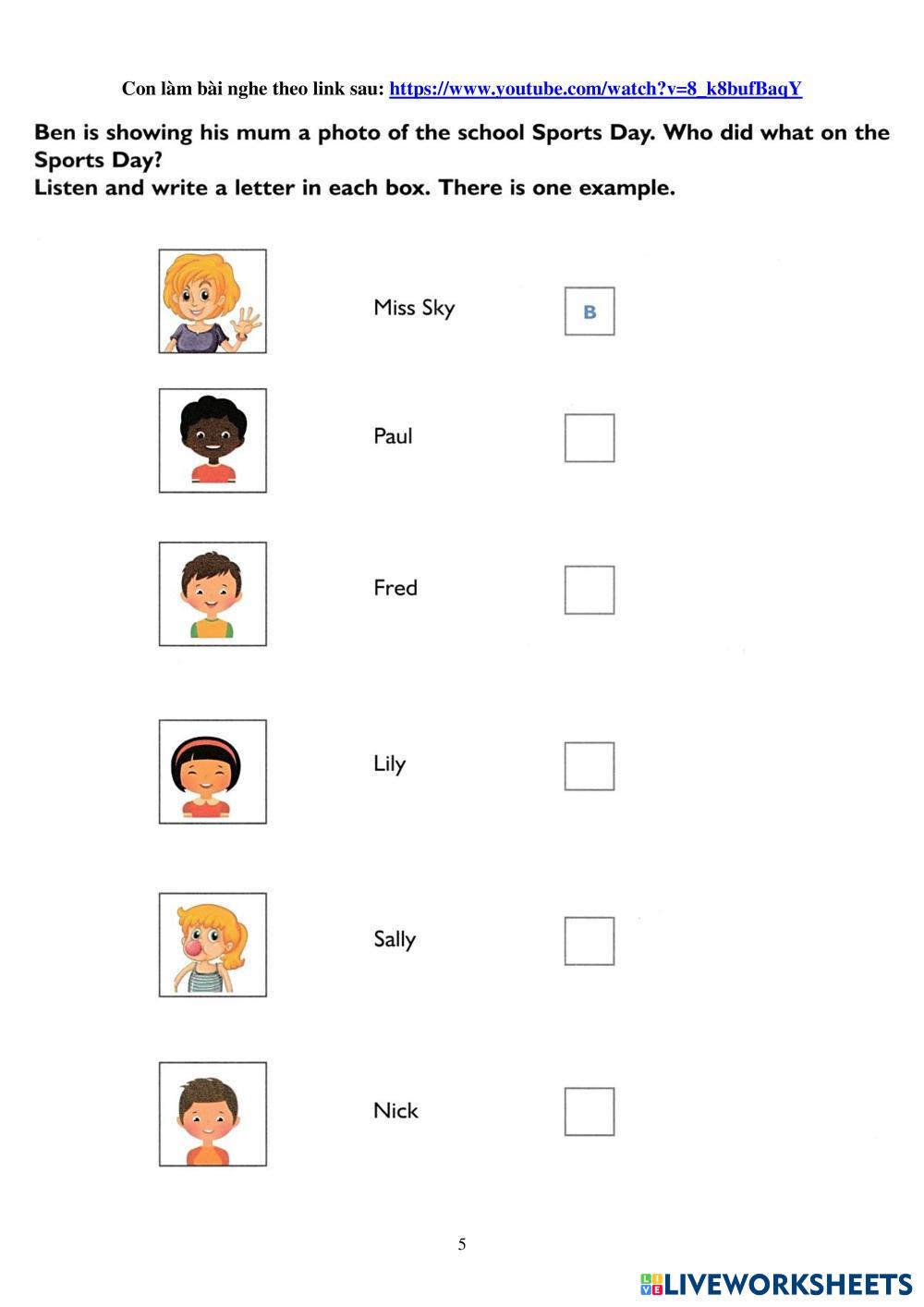Click the name label Miss Sky

(x=414, y=308)
